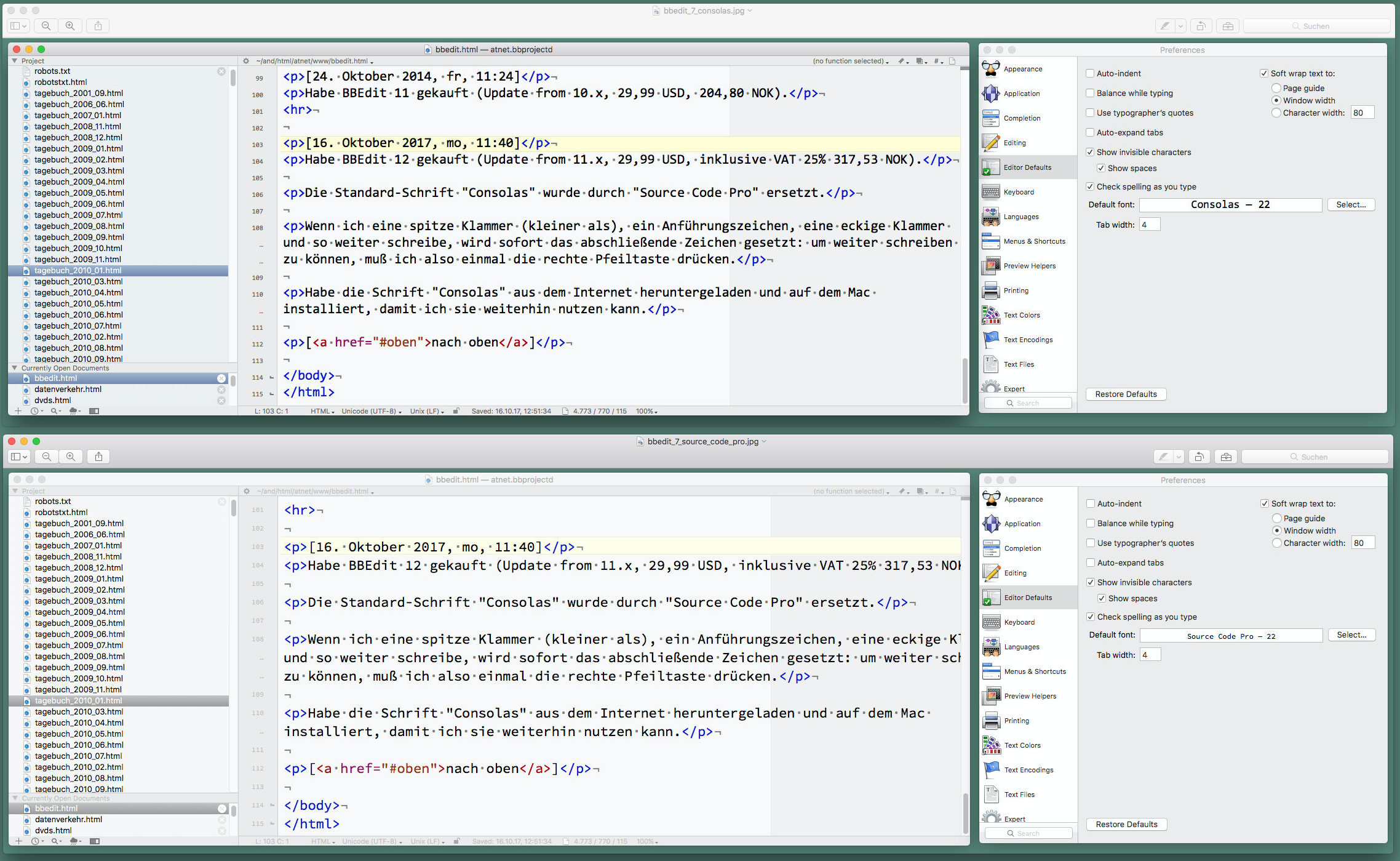Open the Printing printer icon in the Consolas Preferences
The height and width of the screenshot is (861, 1400).
[x=991, y=290]
